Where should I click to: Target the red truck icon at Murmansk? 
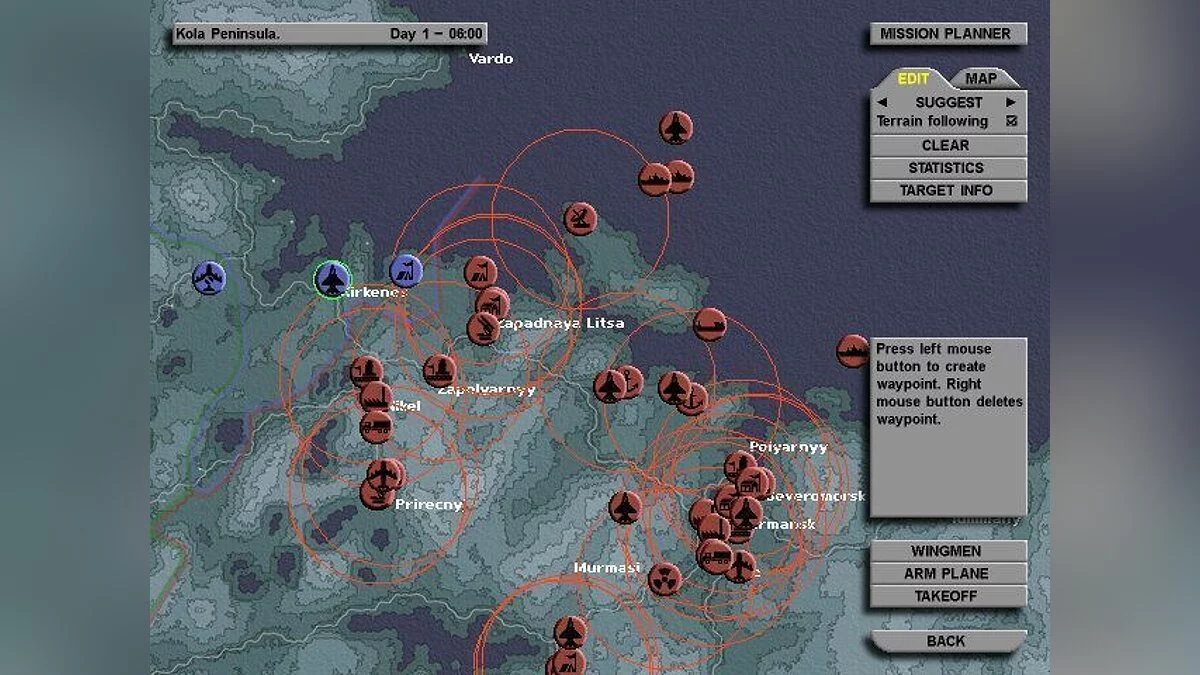tap(714, 555)
